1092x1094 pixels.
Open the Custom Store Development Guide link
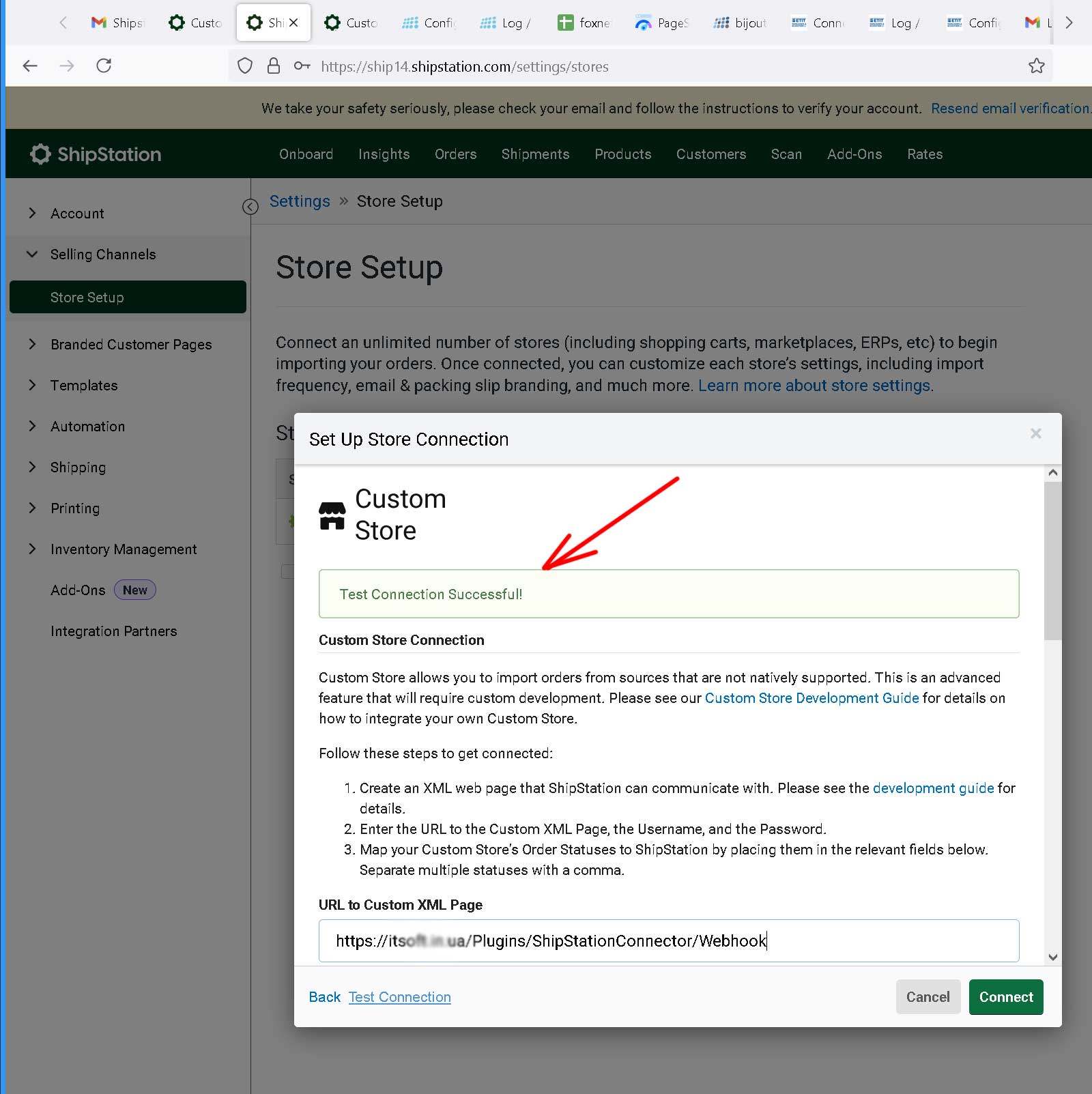(x=811, y=698)
